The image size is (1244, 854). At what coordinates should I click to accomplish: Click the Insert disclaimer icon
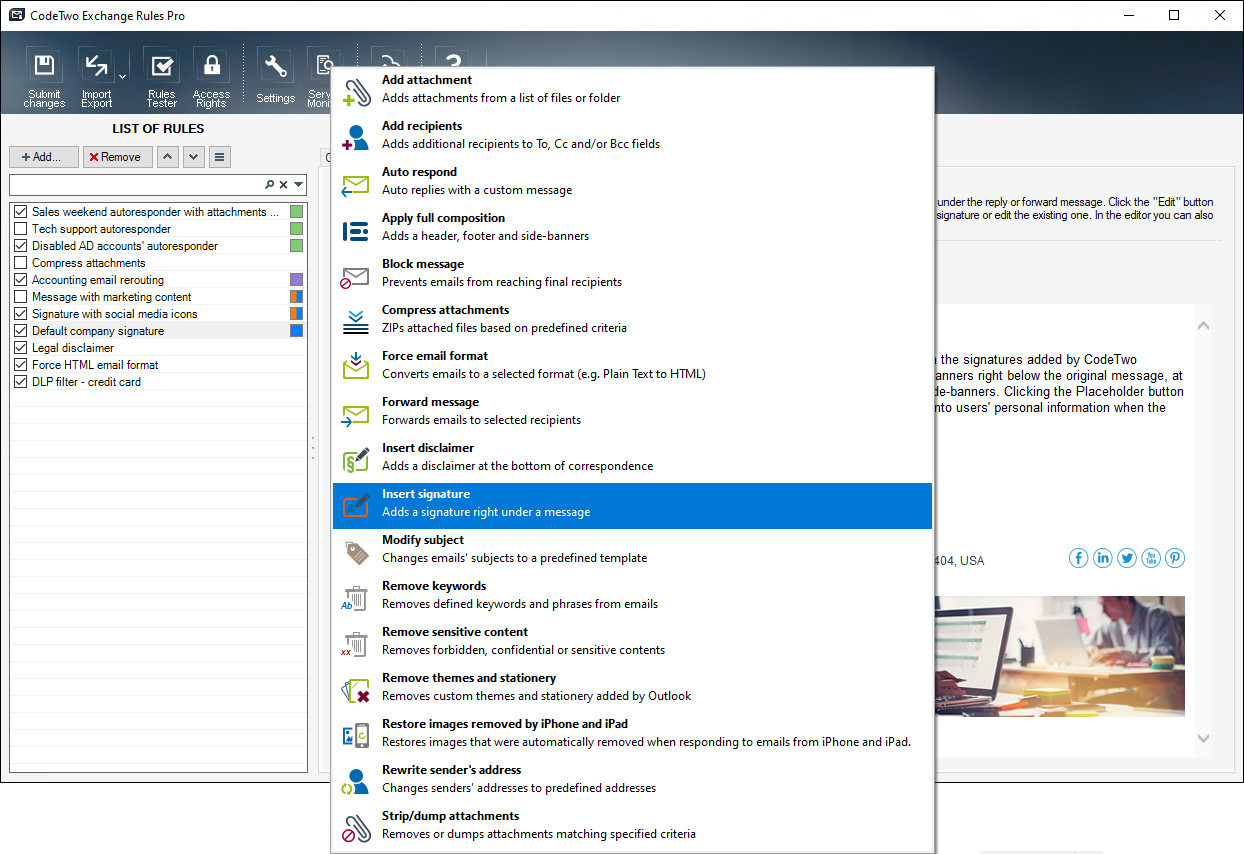(356, 458)
